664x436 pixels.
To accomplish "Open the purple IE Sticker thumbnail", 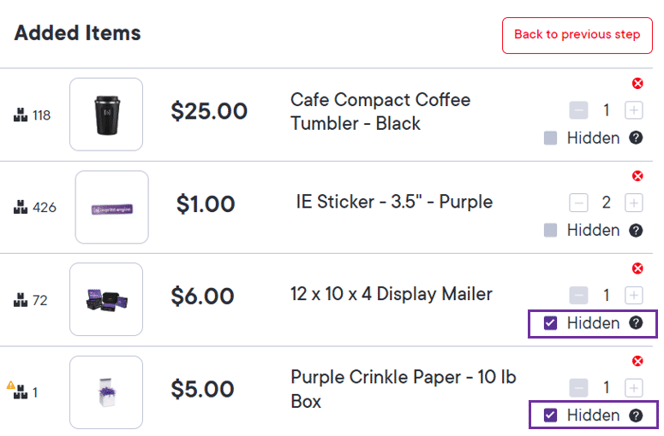I will pos(112,207).
